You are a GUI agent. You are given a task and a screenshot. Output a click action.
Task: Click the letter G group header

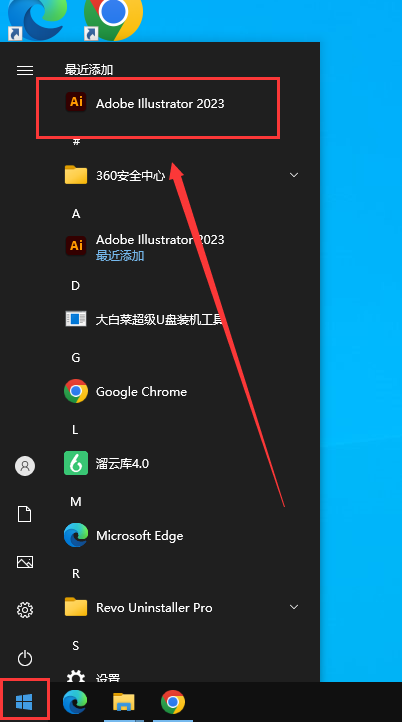pos(76,357)
